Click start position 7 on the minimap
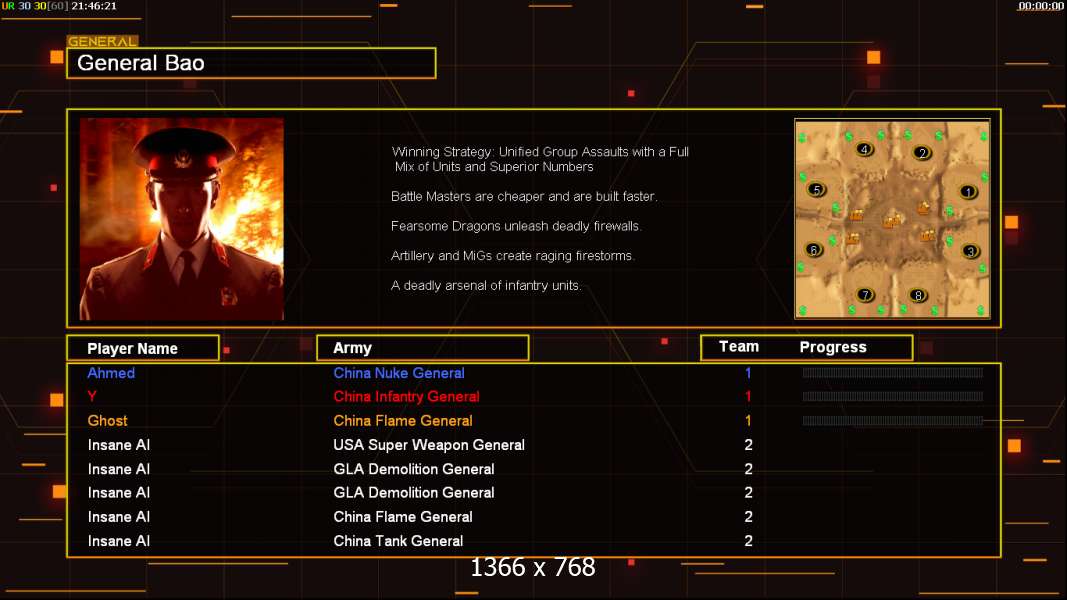Viewport: 1067px width, 600px height. click(865, 295)
